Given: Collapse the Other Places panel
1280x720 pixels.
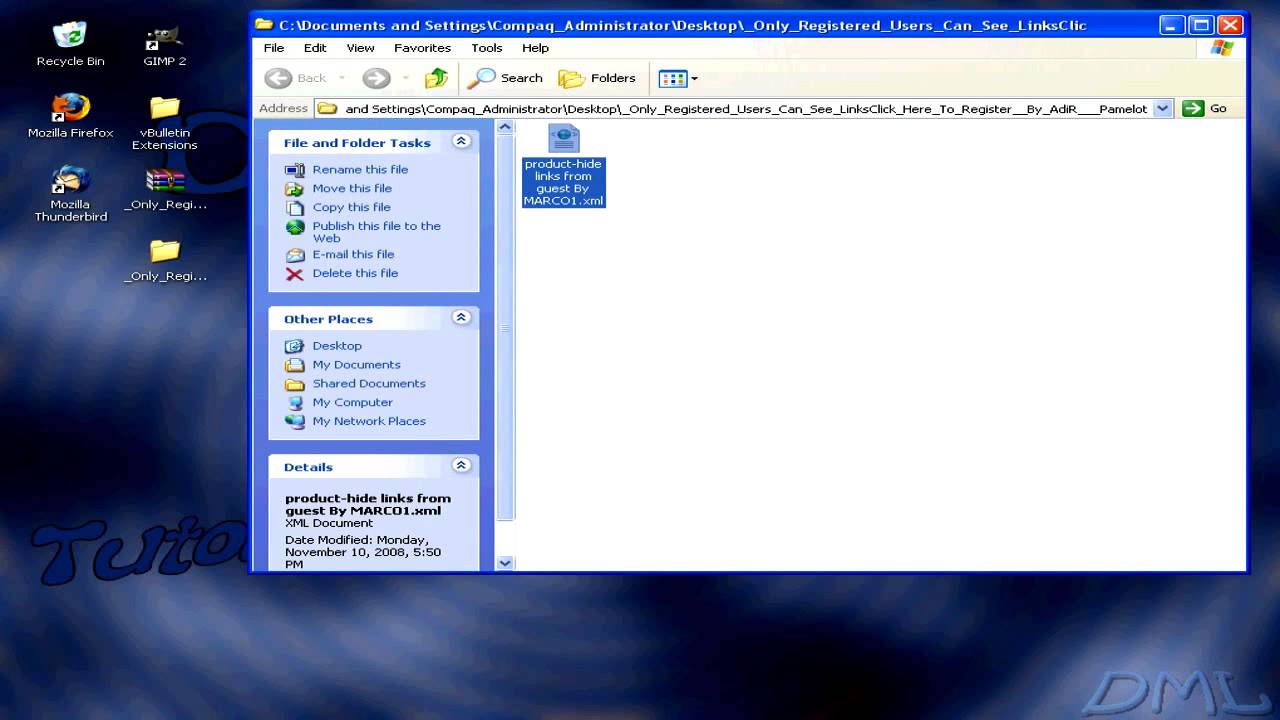Looking at the screenshot, I should pos(461,318).
